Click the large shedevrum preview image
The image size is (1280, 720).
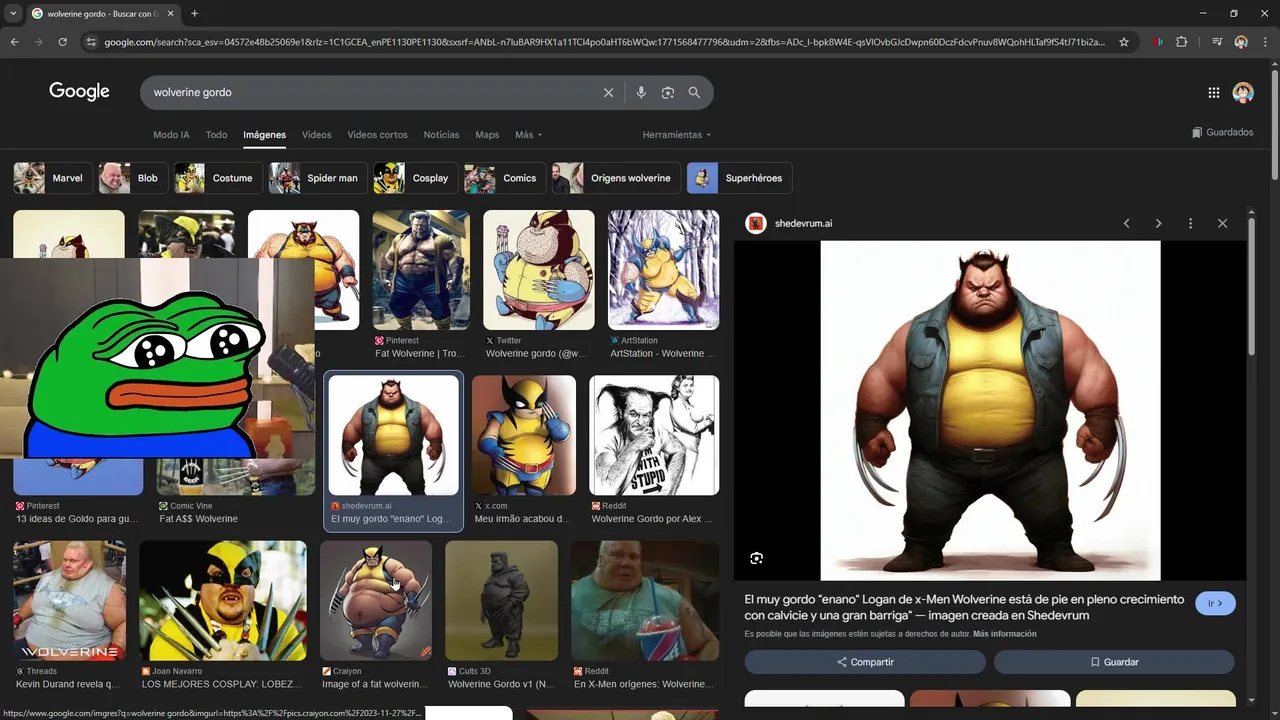click(990, 410)
